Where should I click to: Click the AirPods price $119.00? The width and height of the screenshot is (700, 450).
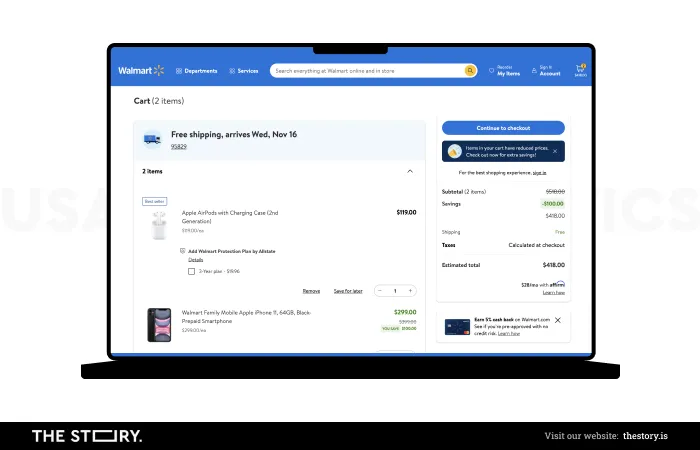coord(406,212)
